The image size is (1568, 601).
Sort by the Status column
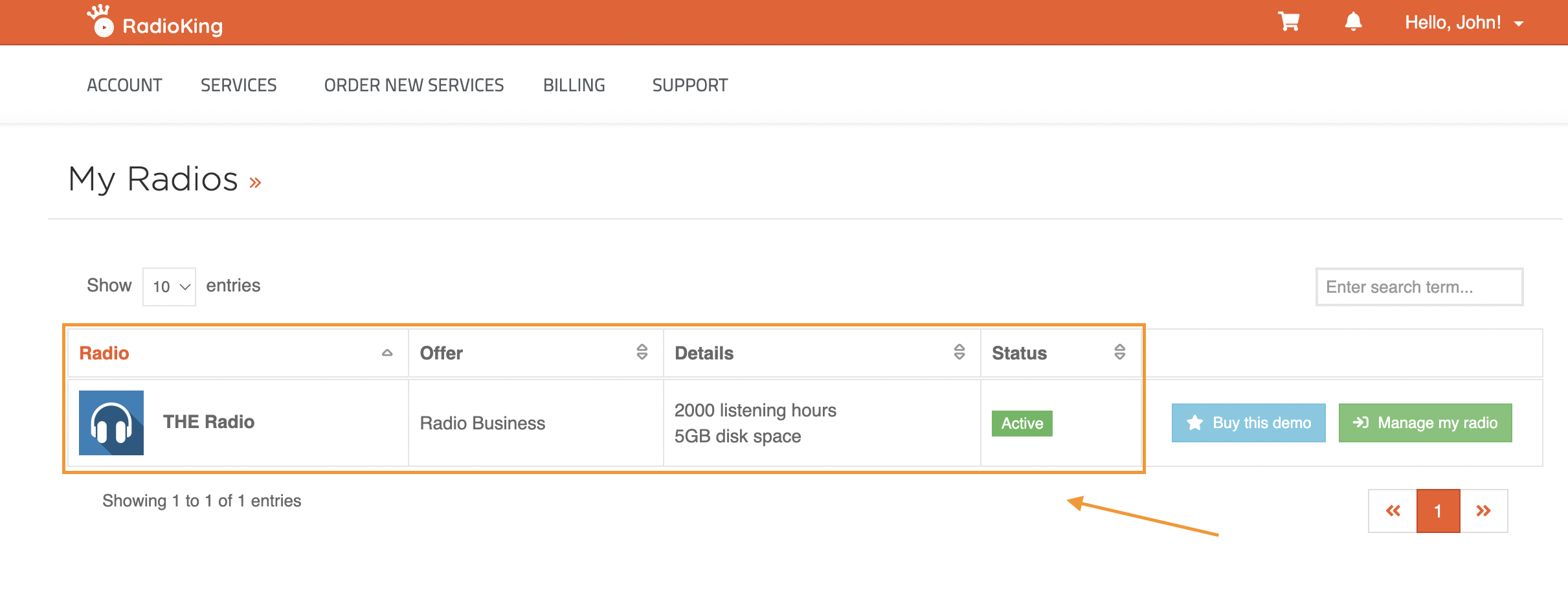tap(1060, 353)
